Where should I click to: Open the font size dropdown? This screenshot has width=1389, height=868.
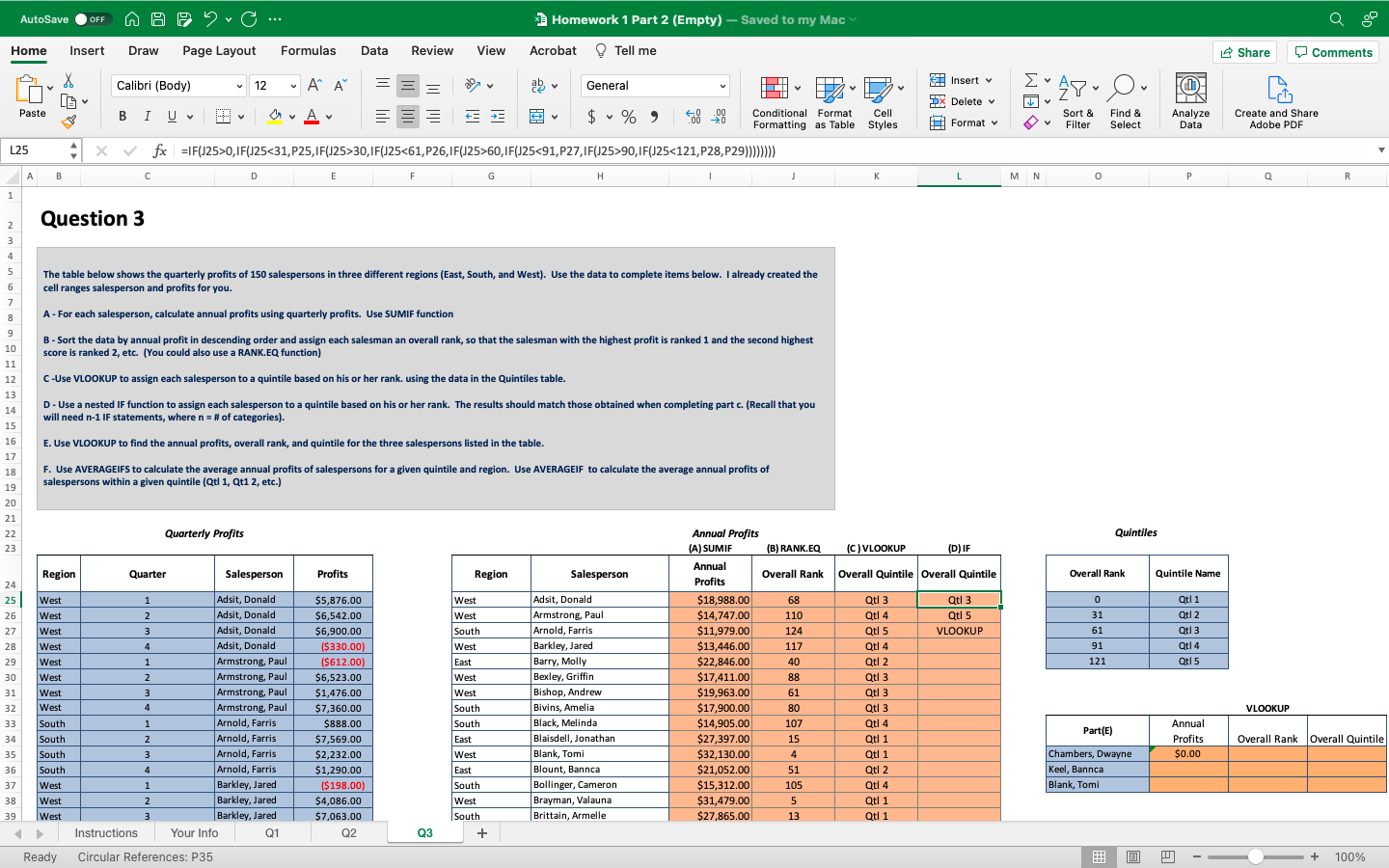click(x=294, y=86)
